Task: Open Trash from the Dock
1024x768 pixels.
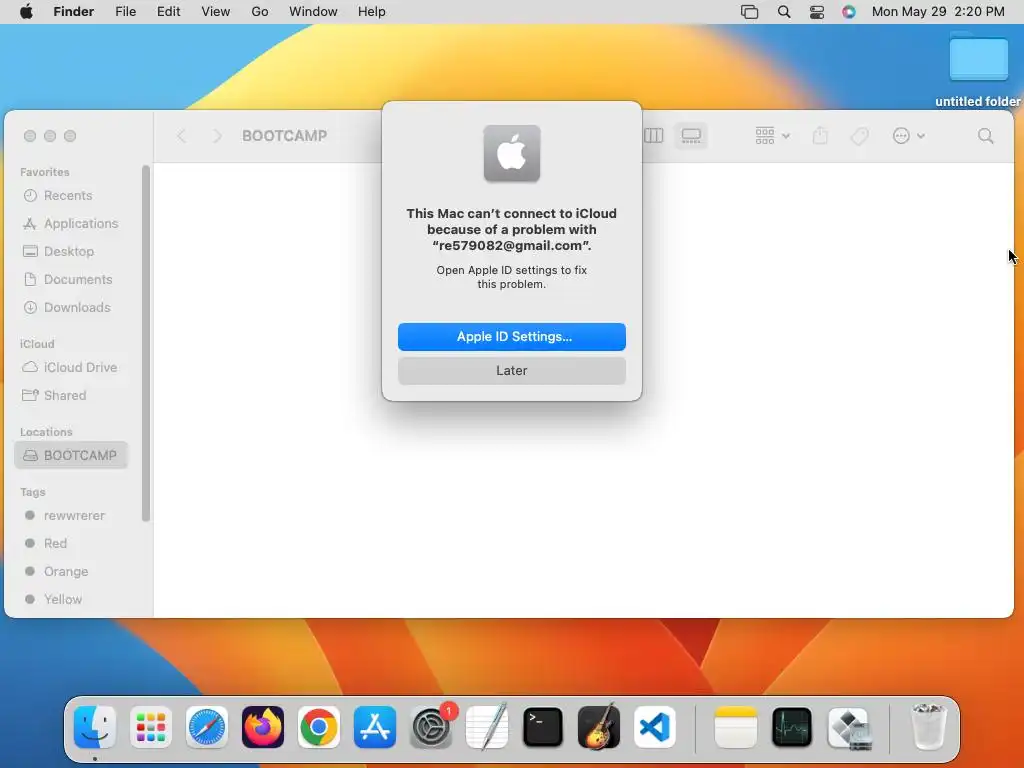Action: 928,727
